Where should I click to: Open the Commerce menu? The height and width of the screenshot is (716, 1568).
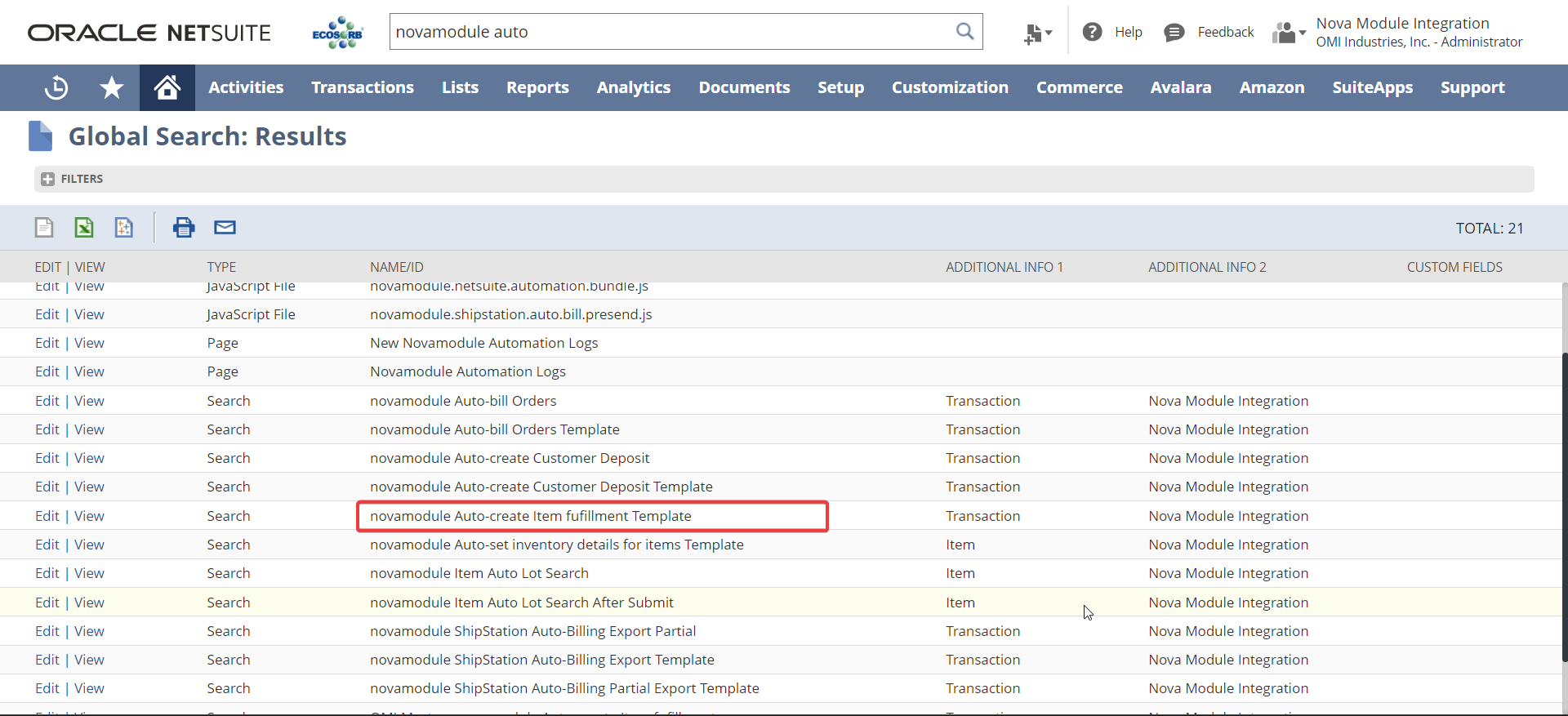pos(1080,87)
